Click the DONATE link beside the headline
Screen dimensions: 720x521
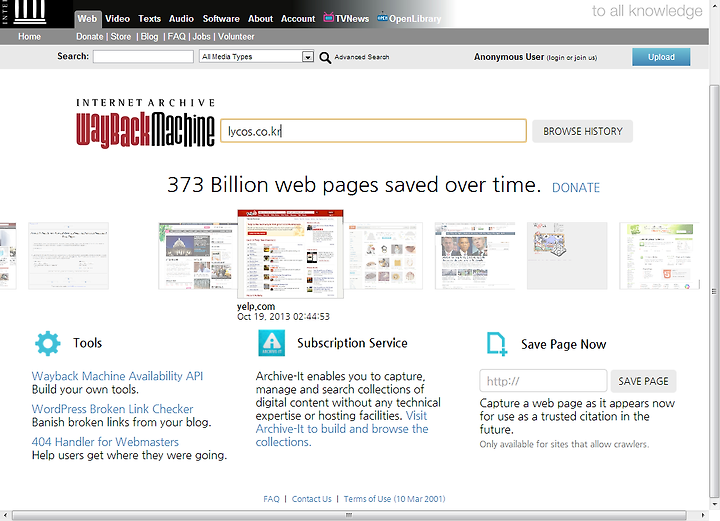point(576,188)
